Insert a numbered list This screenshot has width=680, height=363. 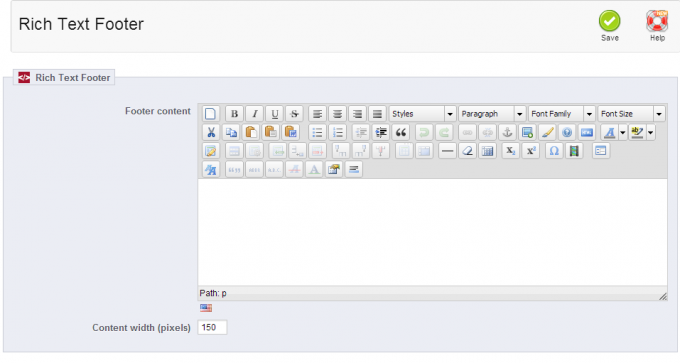click(x=337, y=132)
